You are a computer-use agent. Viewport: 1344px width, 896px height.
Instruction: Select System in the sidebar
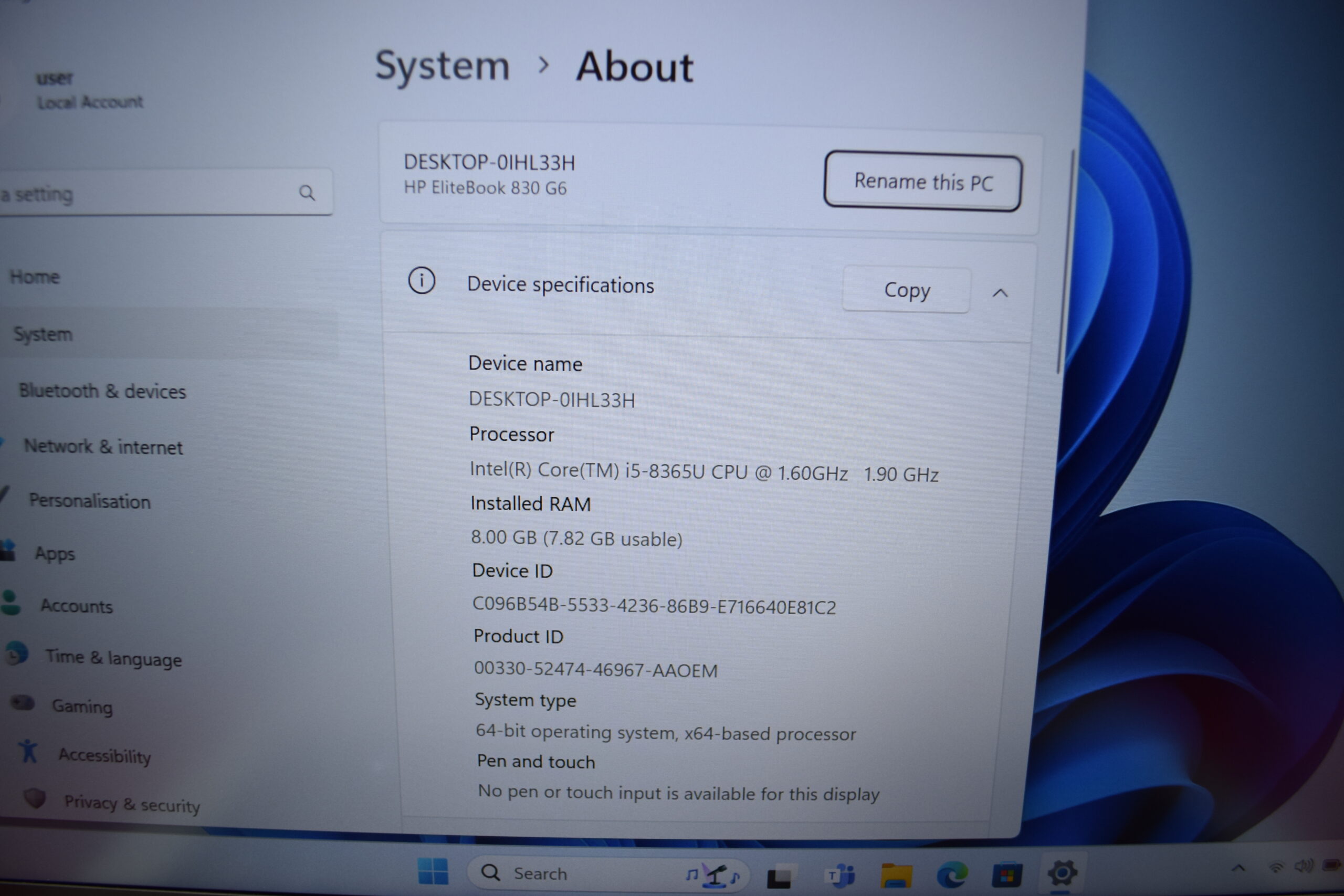pyautogui.click(x=169, y=334)
